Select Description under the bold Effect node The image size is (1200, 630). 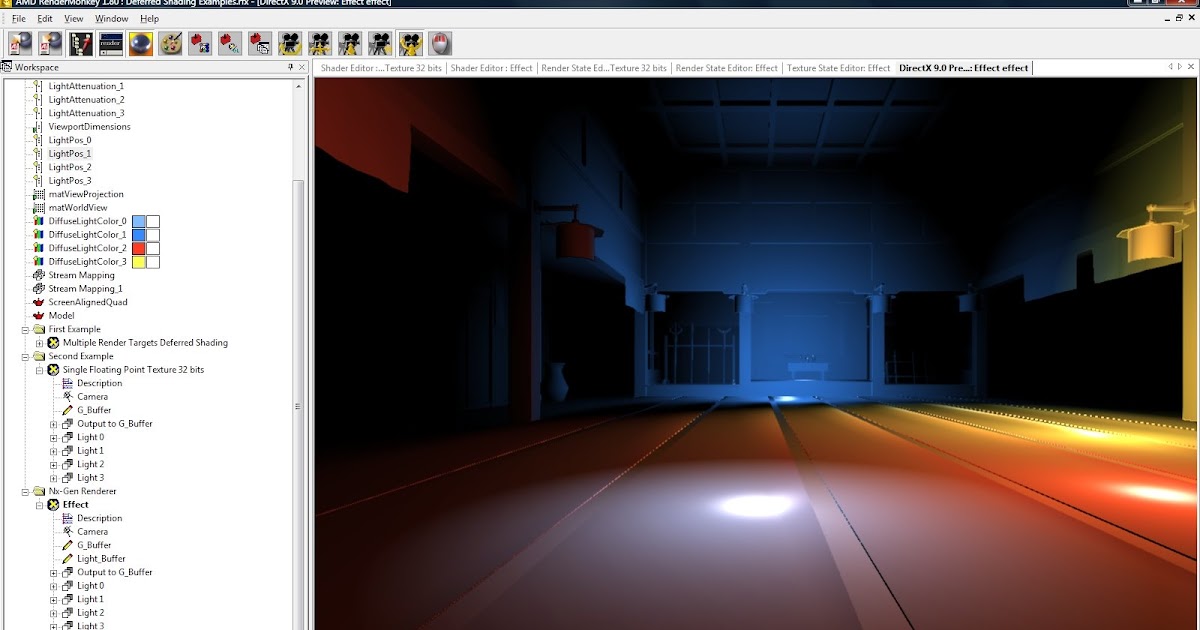point(99,518)
